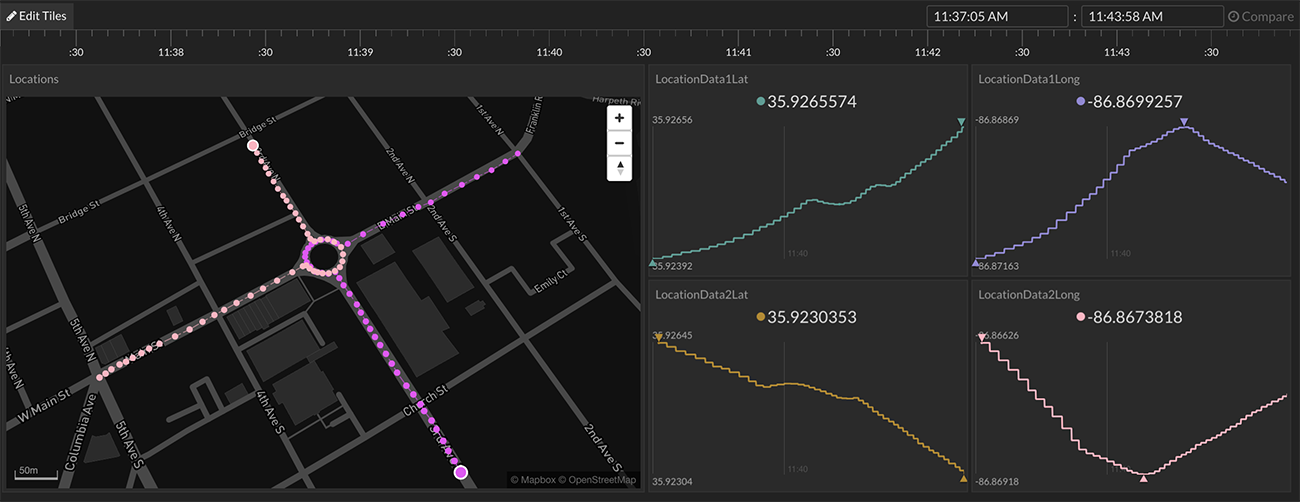Click the pink LocationData2Long legend dot
This screenshot has height=502, width=1300.
pyautogui.click(x=1081, y=318)
